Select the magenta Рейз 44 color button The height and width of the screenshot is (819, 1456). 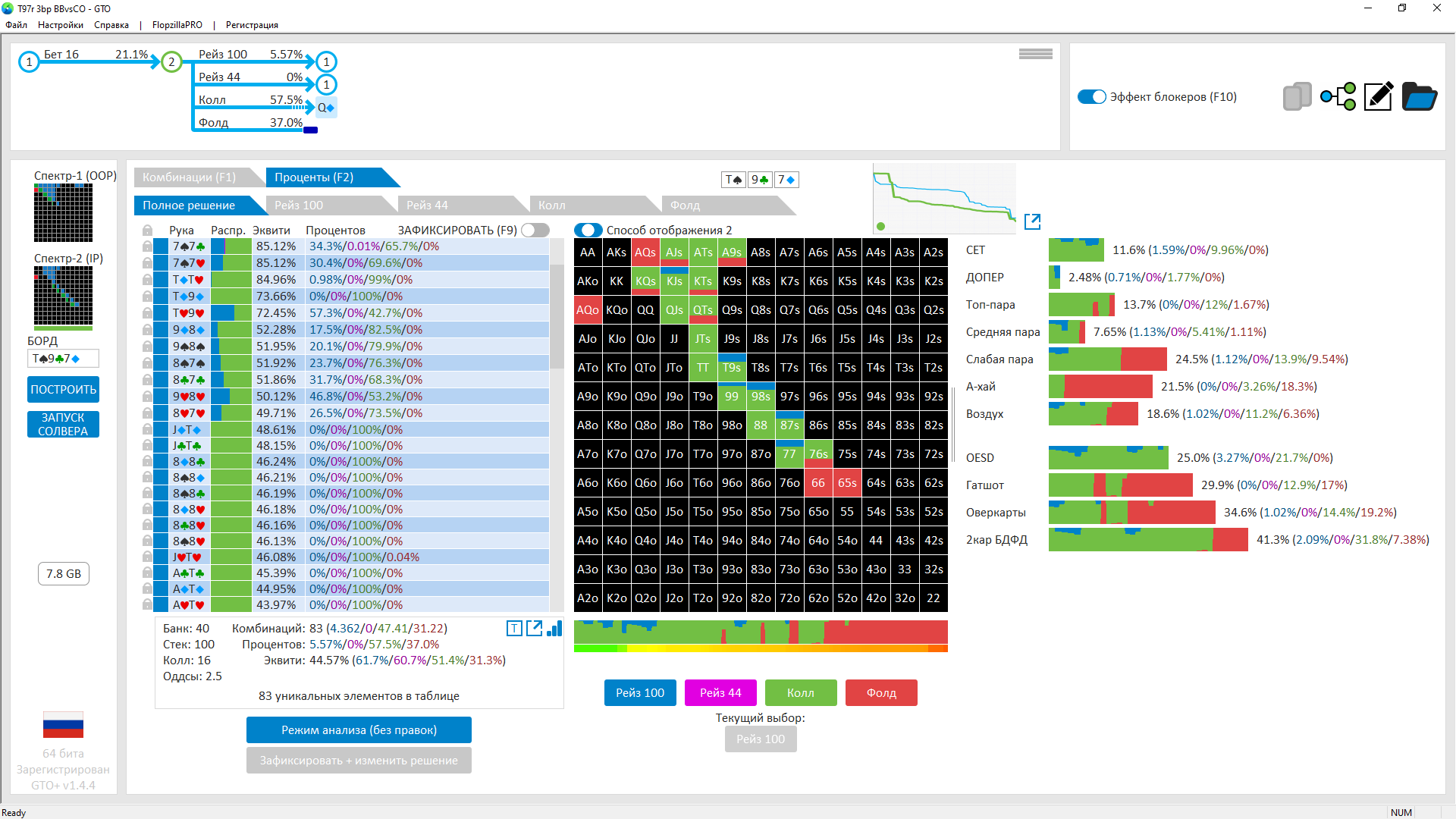[x=720, y=693]
